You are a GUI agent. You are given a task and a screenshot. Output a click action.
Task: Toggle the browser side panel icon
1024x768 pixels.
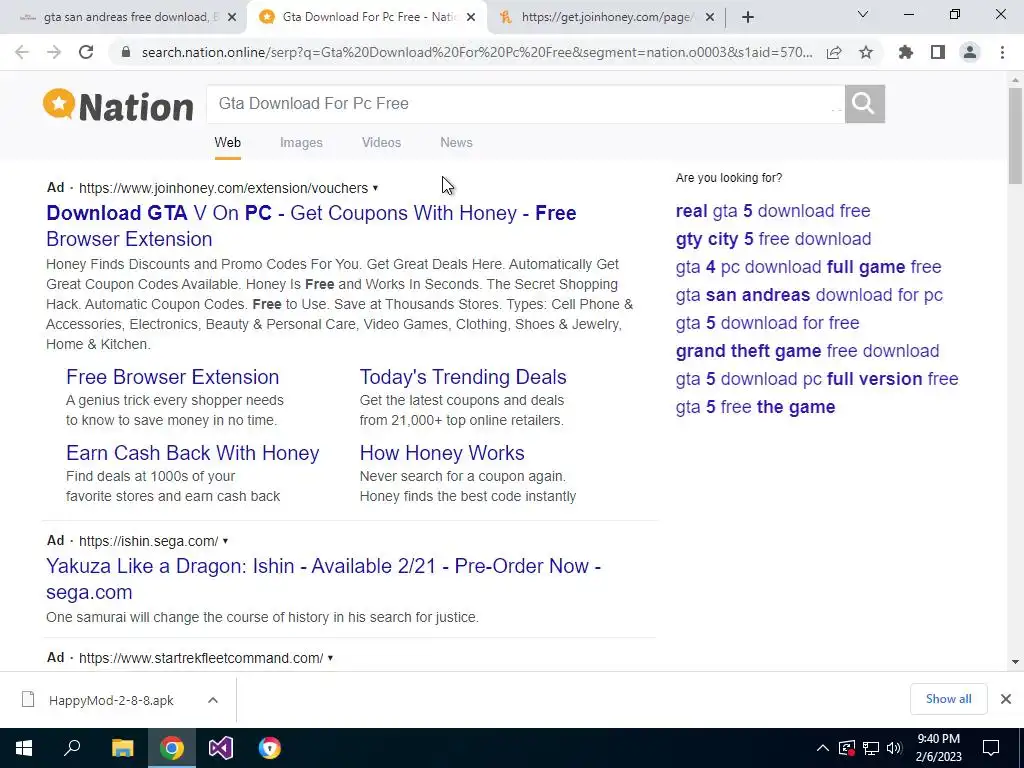[x=938, y=52]
